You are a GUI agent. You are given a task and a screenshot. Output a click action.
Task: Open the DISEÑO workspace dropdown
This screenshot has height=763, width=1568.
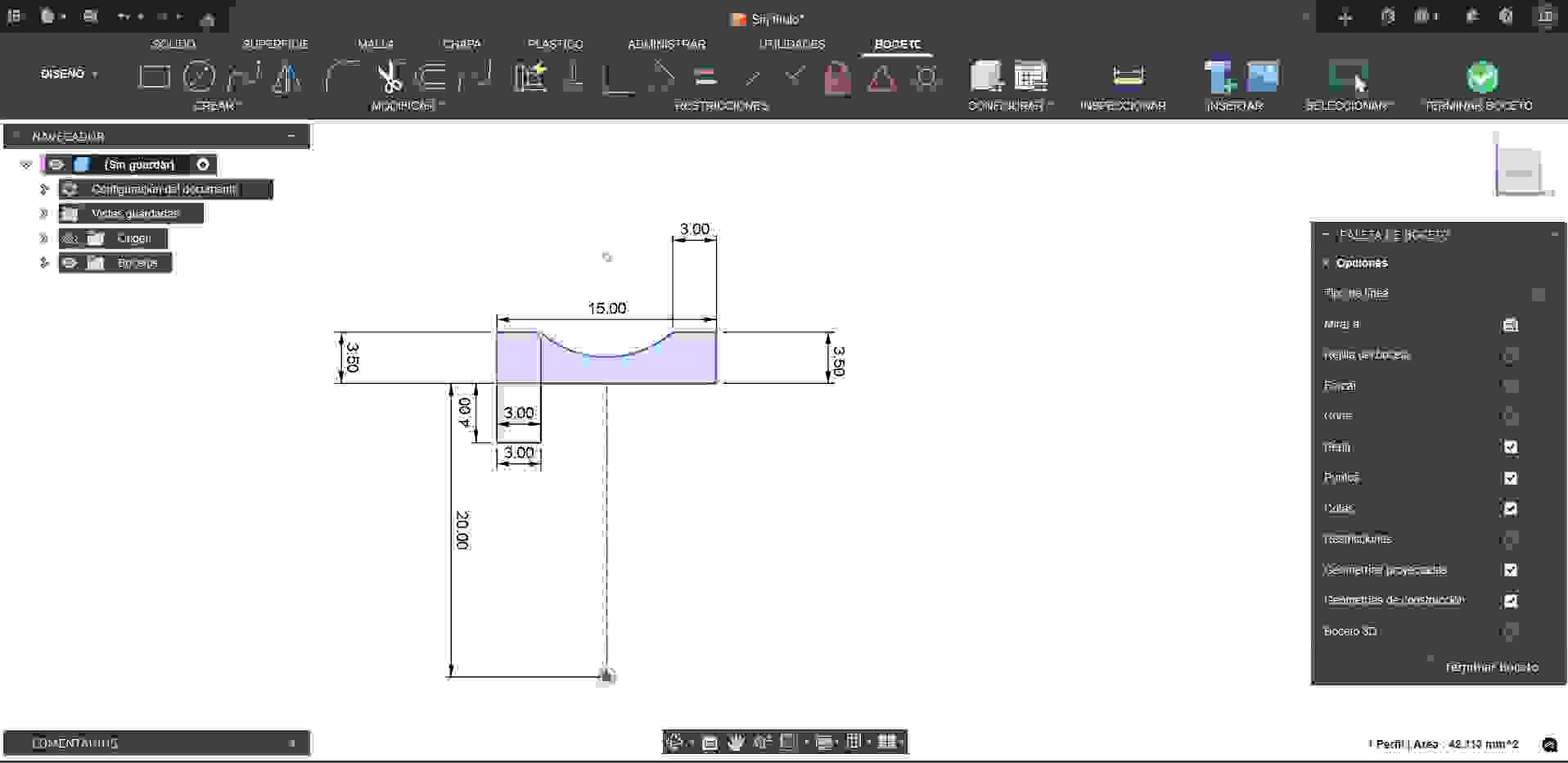coord(70,74)
